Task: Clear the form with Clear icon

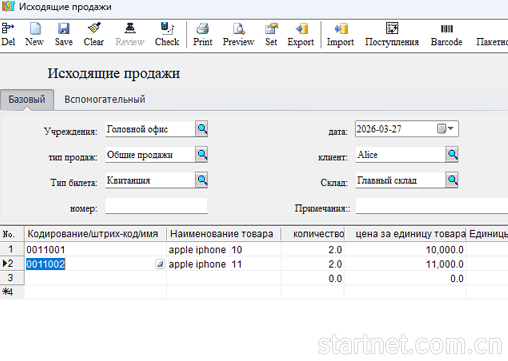Action: coord(94,34)
